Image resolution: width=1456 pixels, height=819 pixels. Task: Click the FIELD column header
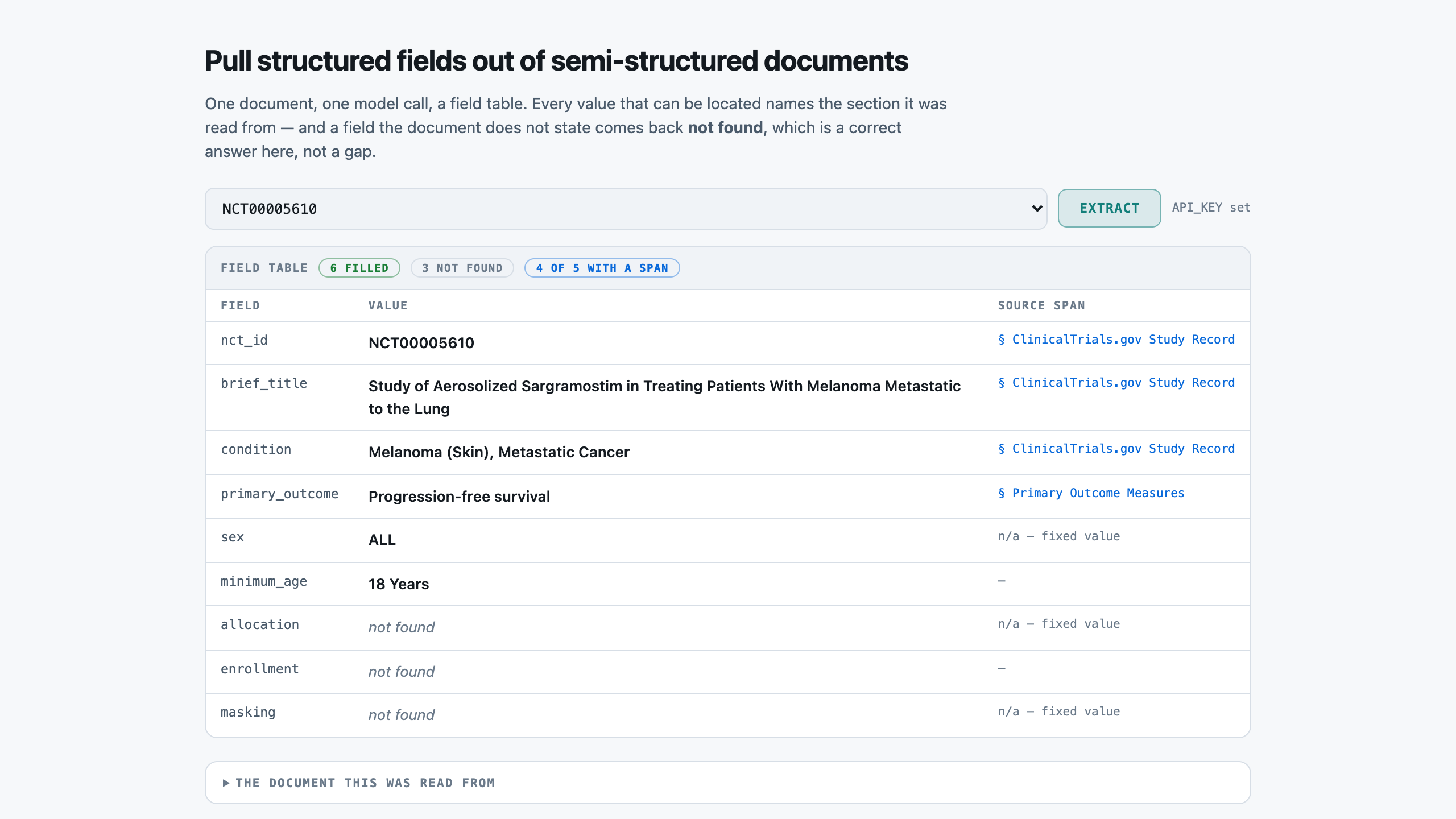240,305
